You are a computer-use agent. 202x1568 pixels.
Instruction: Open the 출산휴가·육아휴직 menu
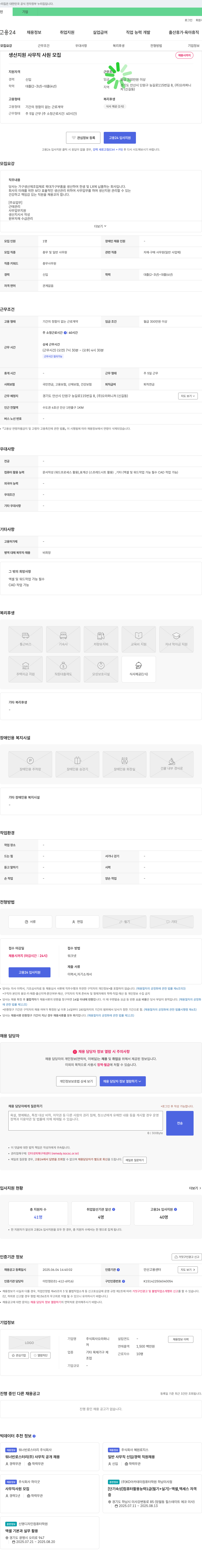tap(184, 32)
